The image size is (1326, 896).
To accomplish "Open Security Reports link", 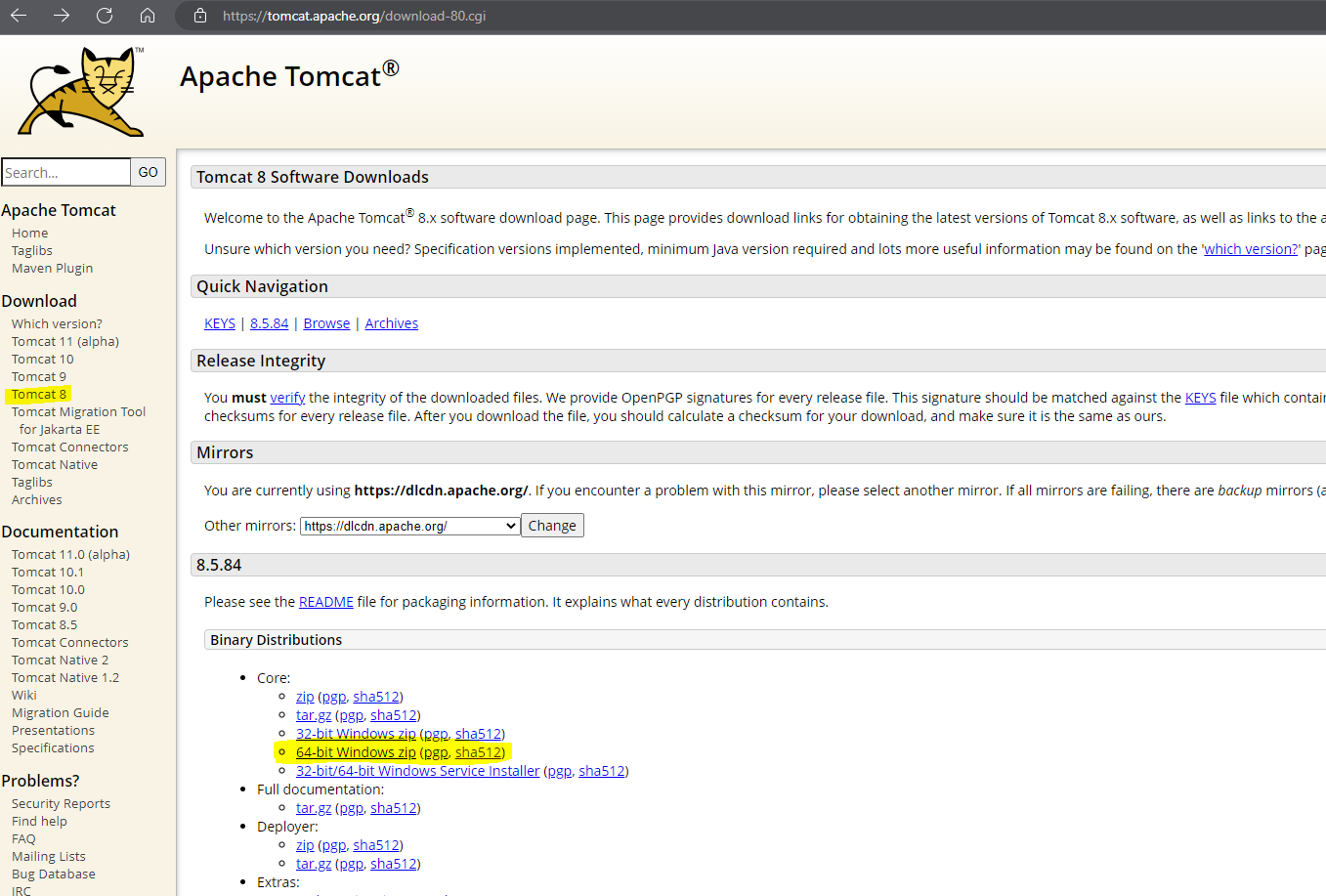I will [x=61, y=803].
